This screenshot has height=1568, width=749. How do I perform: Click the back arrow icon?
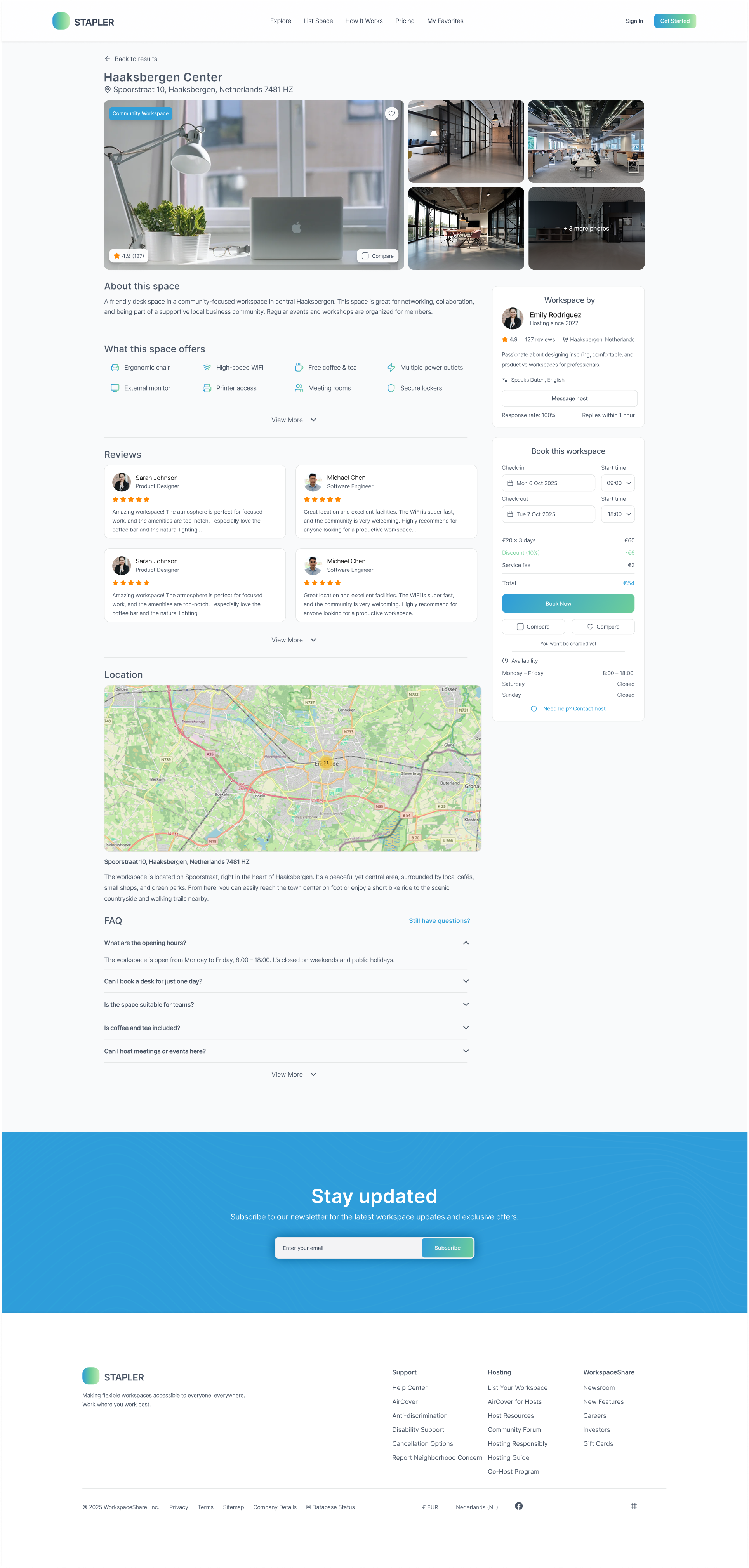tap(108, 59)
